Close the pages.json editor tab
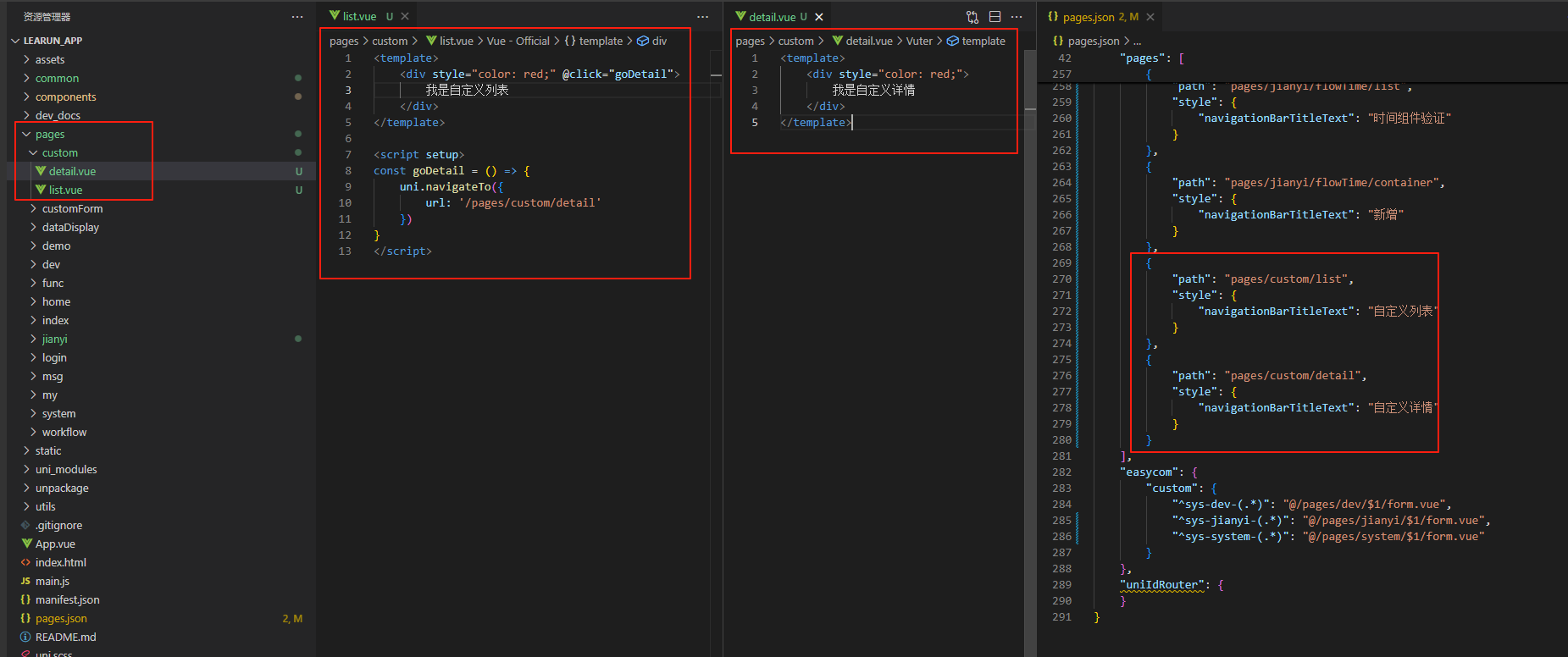The height and width of the screenshot is (657, 1568). [1150, 17]
